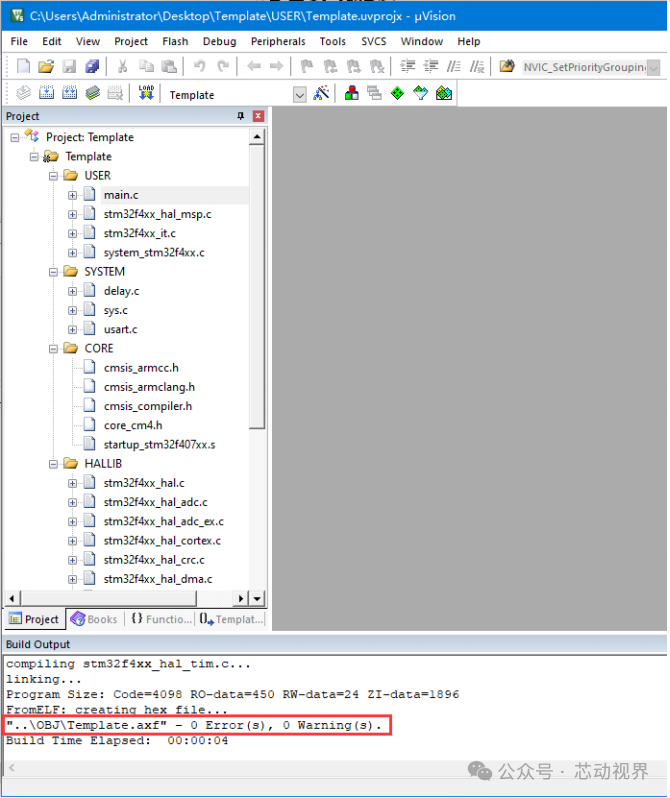Click the green Manage Run-Time Environment icon
Image resolution: width=670 pixels, height=798 pixels.
pyautogui.click(x=397, y=93)
